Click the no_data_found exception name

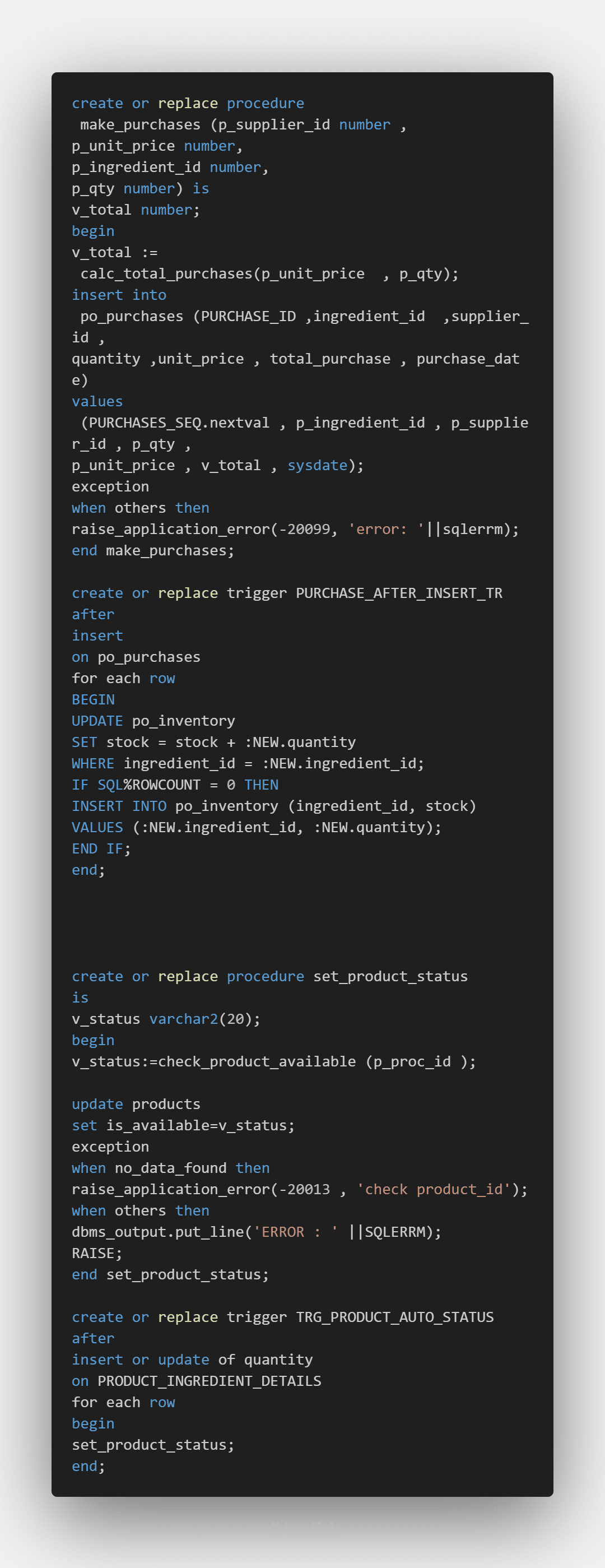(170, 1168)
